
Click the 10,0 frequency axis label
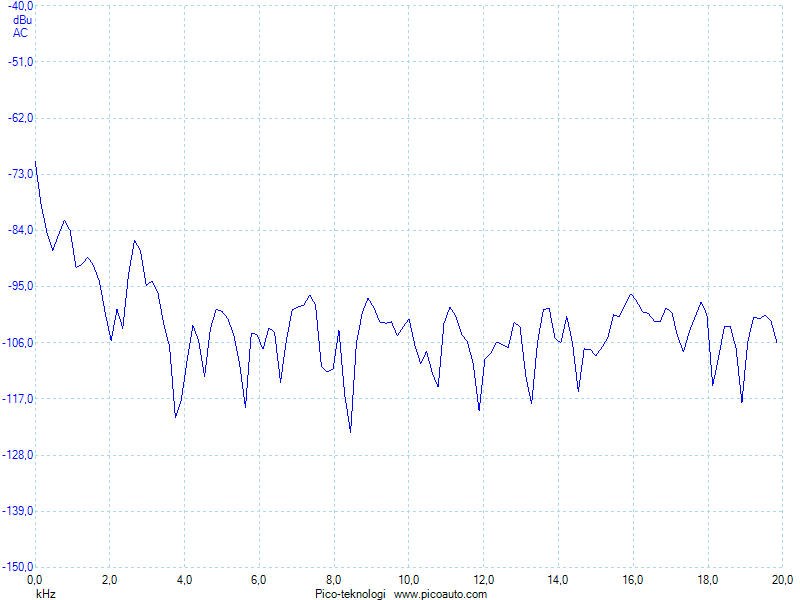(409, 580)
